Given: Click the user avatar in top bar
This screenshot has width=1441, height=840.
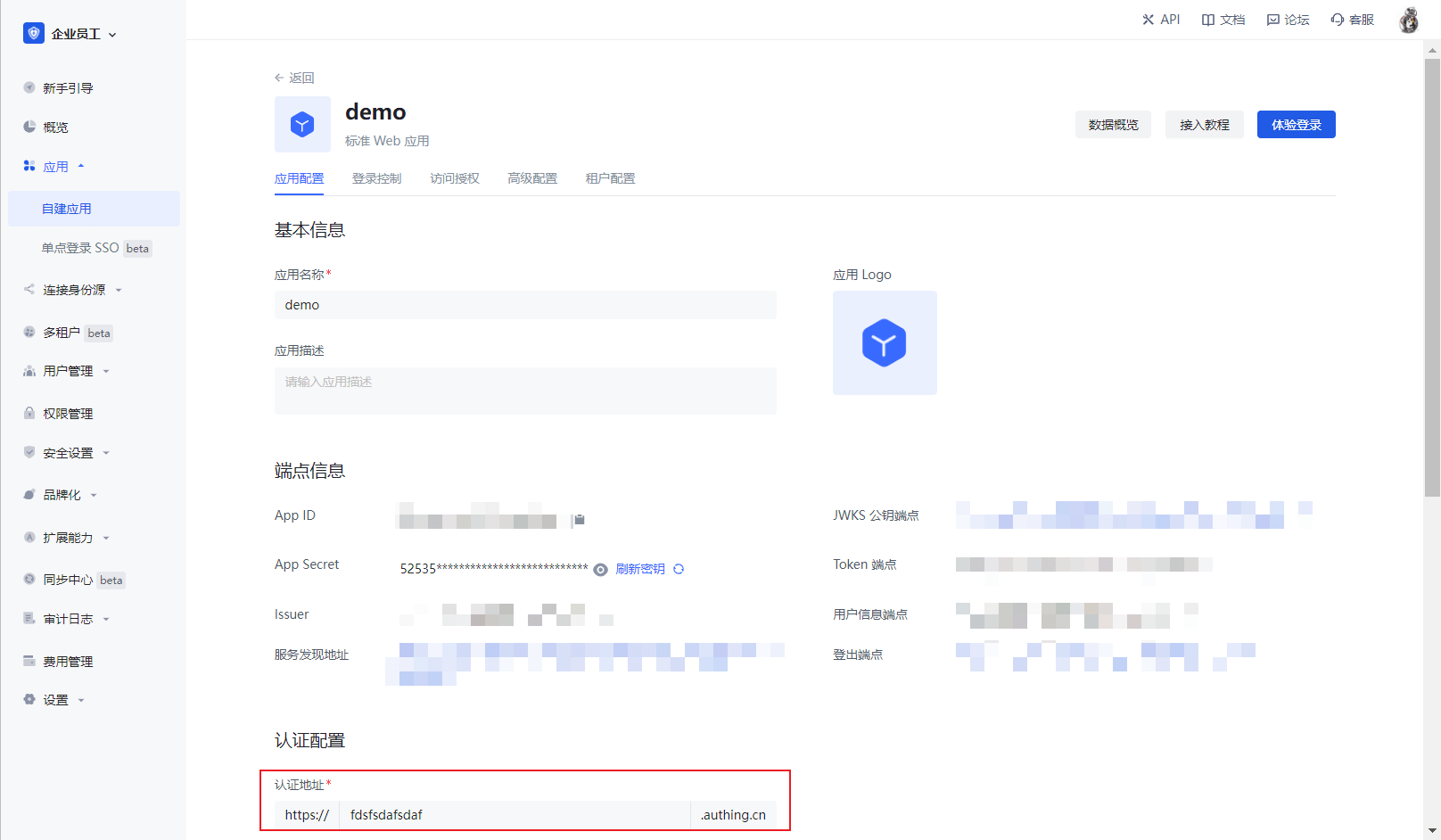Looking at the screenshot, I should 1409,20.
